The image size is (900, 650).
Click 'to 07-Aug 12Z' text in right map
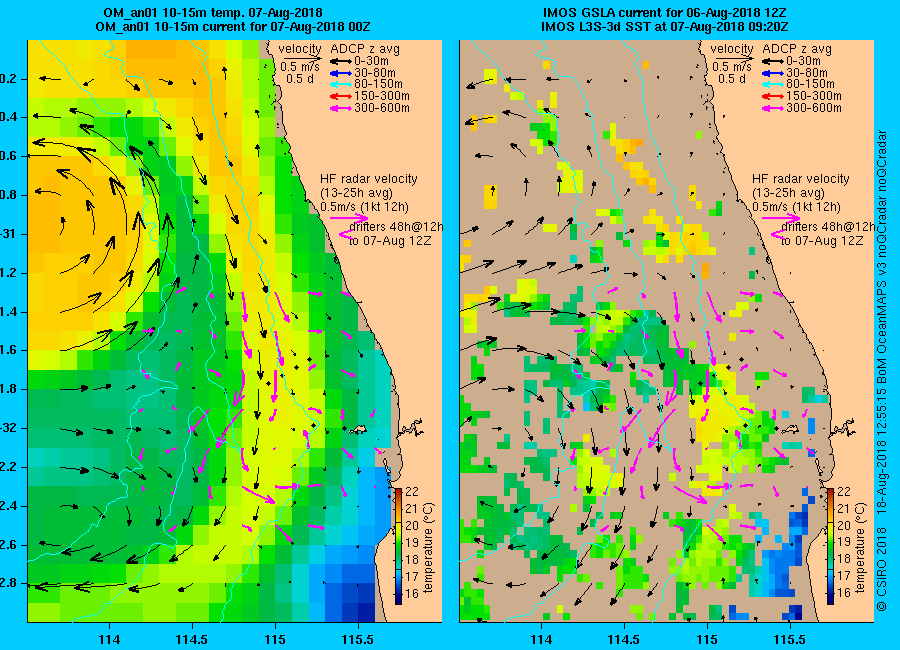point(822,241)
